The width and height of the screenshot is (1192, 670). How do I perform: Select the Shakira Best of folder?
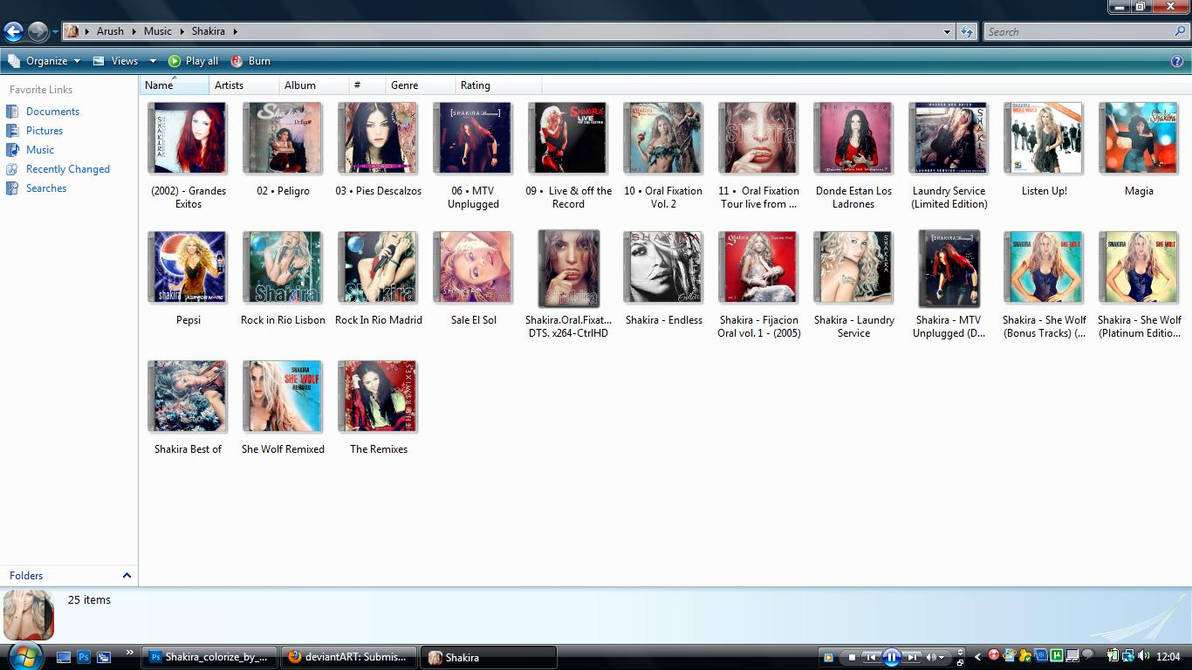[x=188, y=408]
